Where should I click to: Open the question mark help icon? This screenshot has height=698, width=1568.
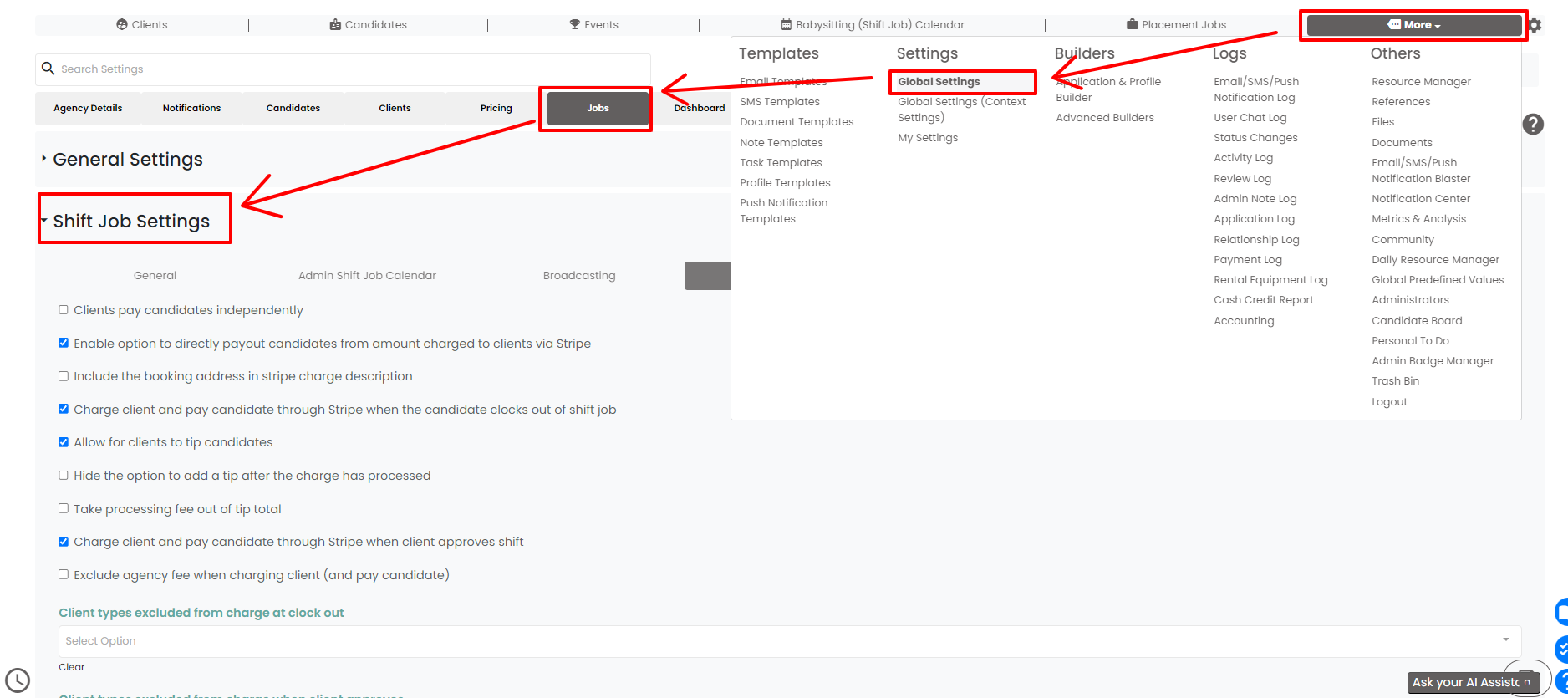pos(1533,125)
